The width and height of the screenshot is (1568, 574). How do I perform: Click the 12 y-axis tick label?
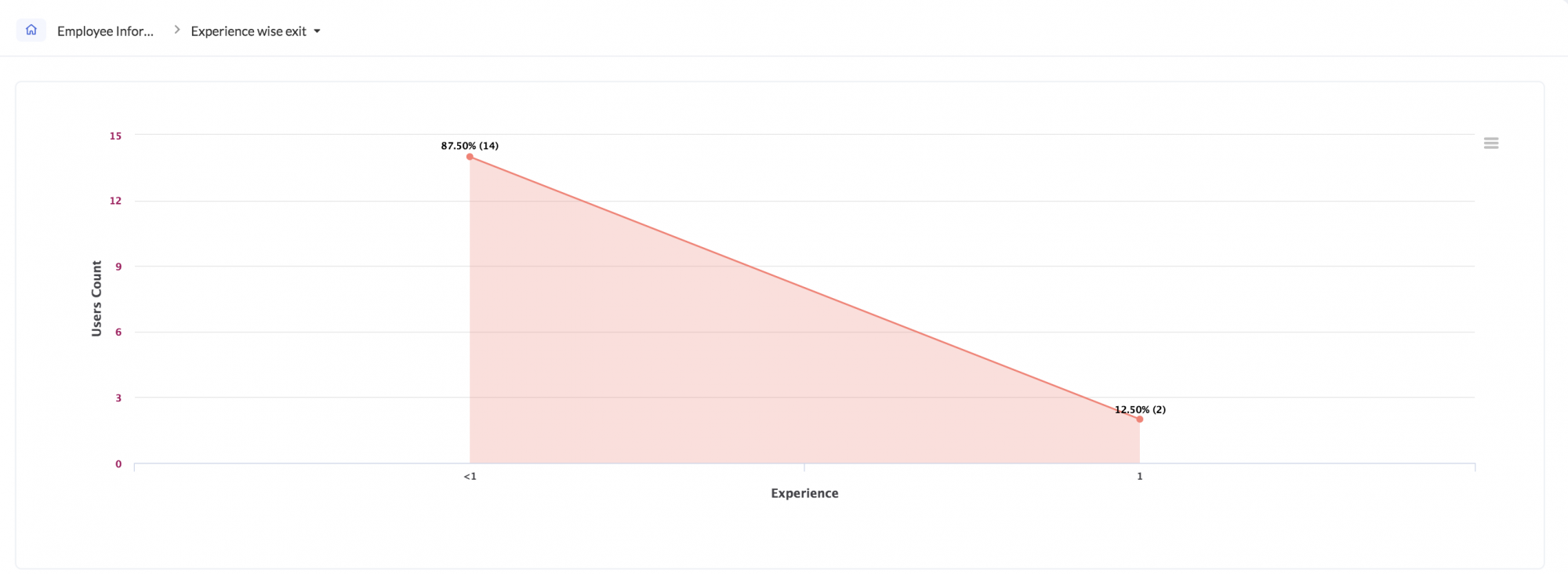coord(115,201)
